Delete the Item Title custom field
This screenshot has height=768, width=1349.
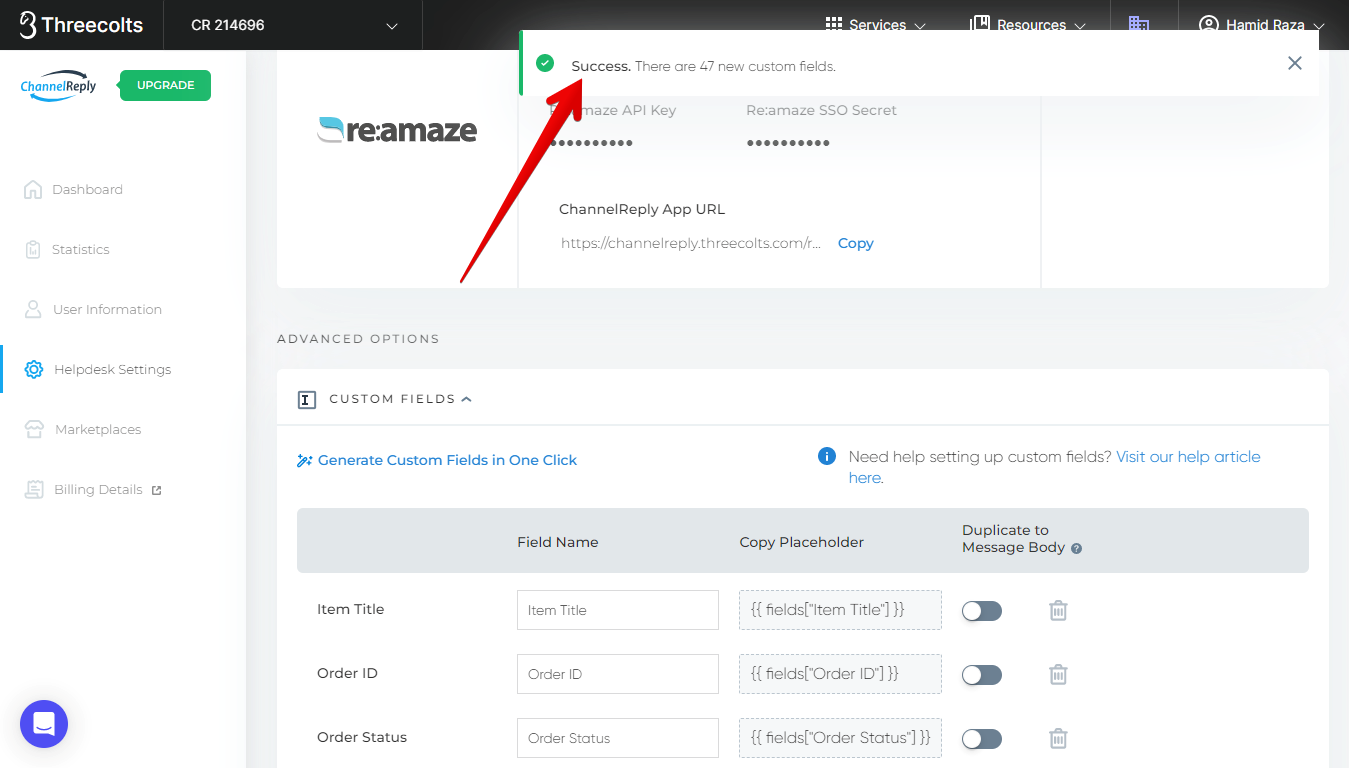tap(1058, 610)
